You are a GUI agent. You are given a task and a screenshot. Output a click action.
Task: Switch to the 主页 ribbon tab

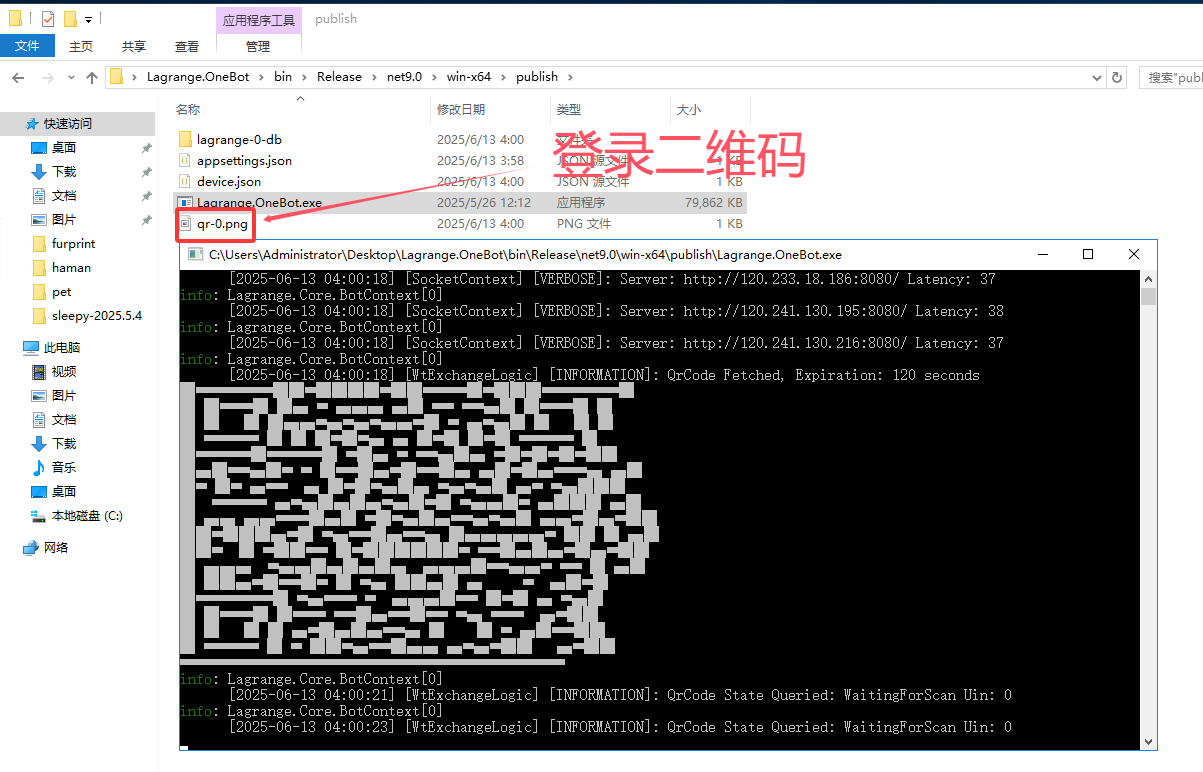(x=81, y=46)
